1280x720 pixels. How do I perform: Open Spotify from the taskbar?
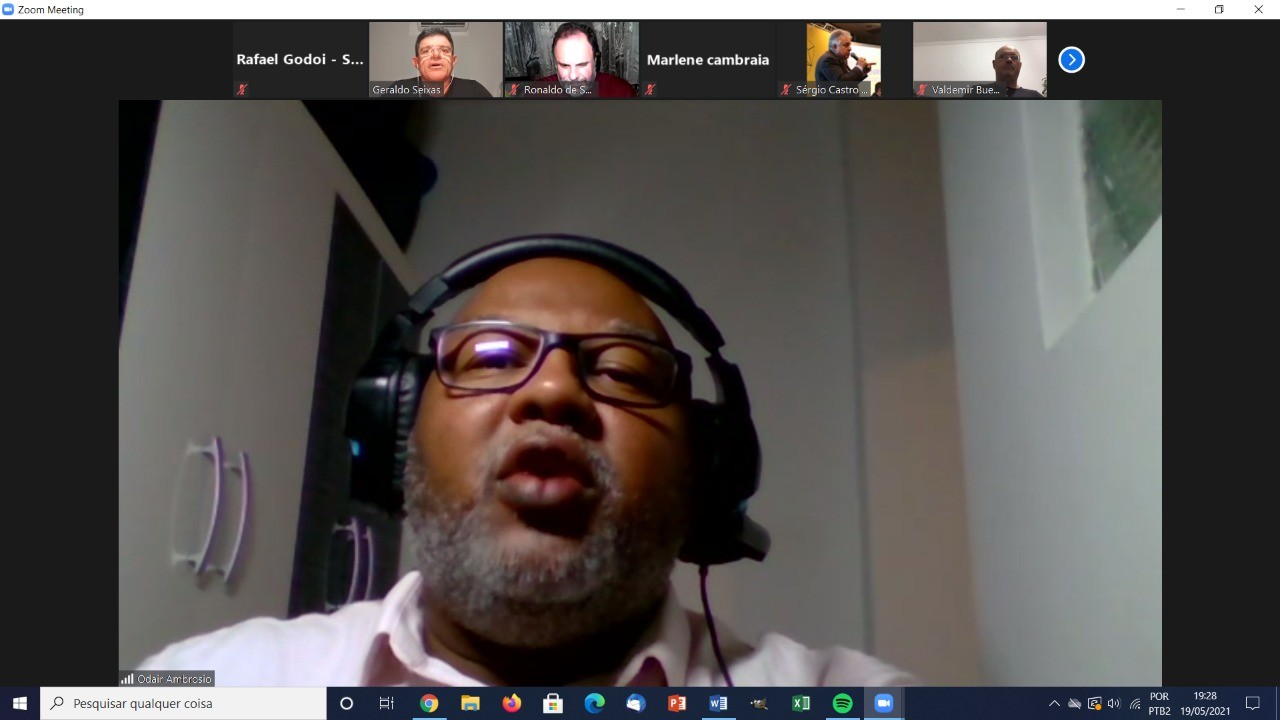tap(842, 703)
